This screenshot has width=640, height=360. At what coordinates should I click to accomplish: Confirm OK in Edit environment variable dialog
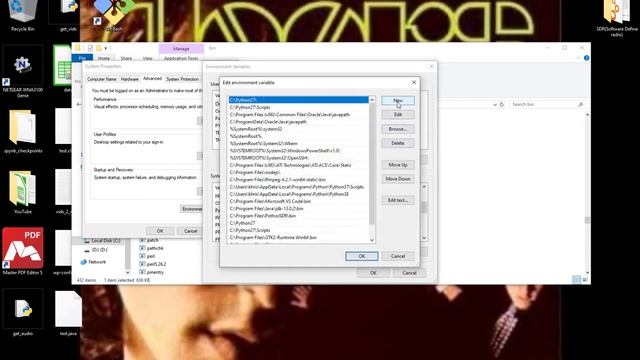pos(362,256)
